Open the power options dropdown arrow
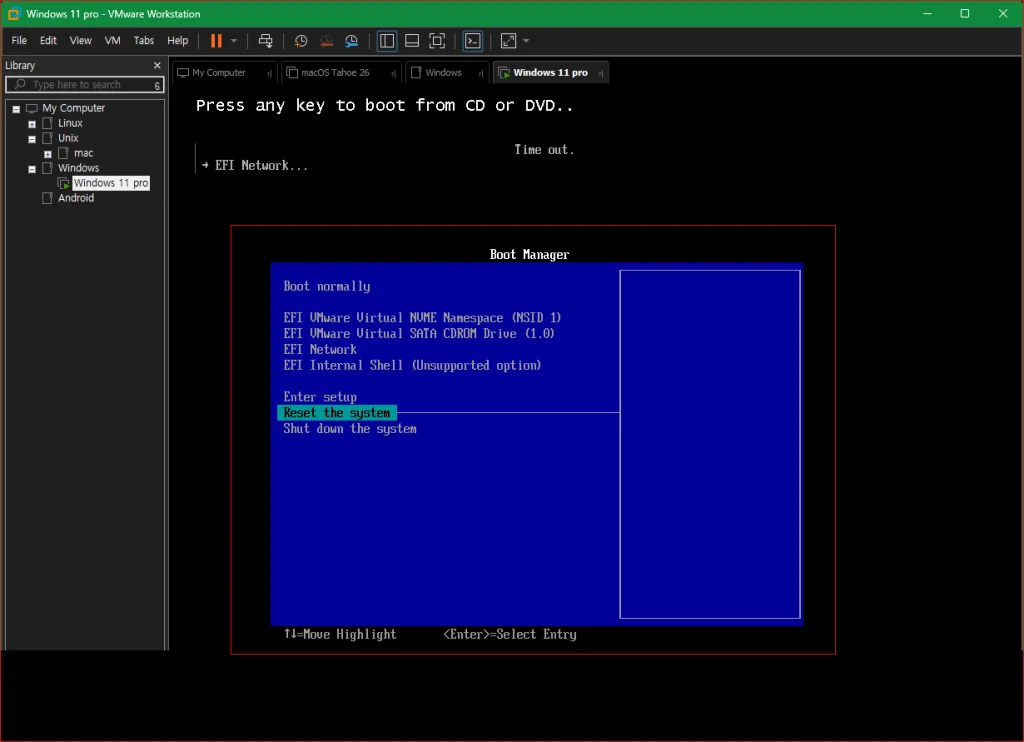Viewport: 1024px width, 742px height. click(x=234, y=40)
